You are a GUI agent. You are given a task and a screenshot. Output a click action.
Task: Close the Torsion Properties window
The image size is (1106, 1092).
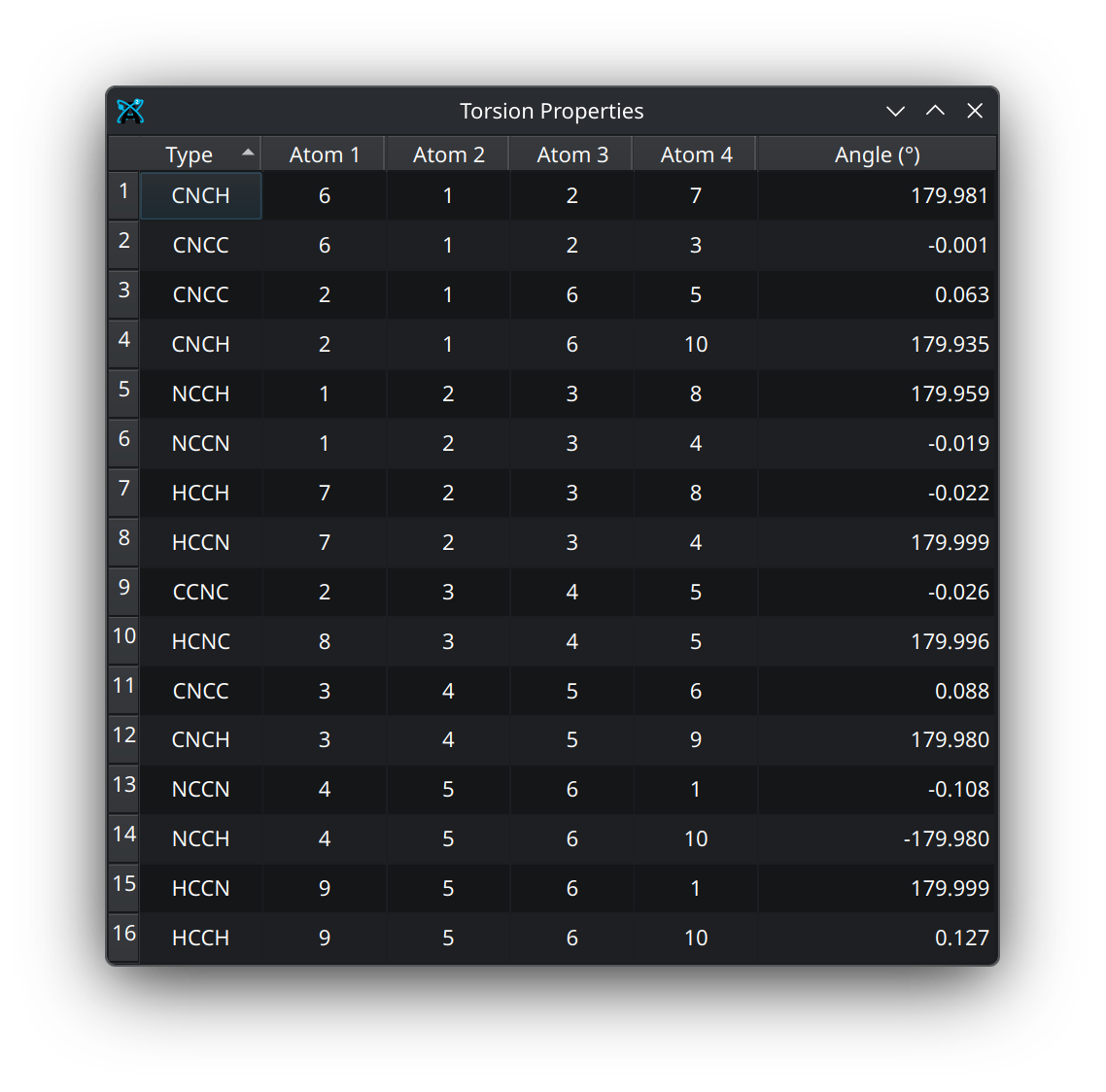[975, 112]
